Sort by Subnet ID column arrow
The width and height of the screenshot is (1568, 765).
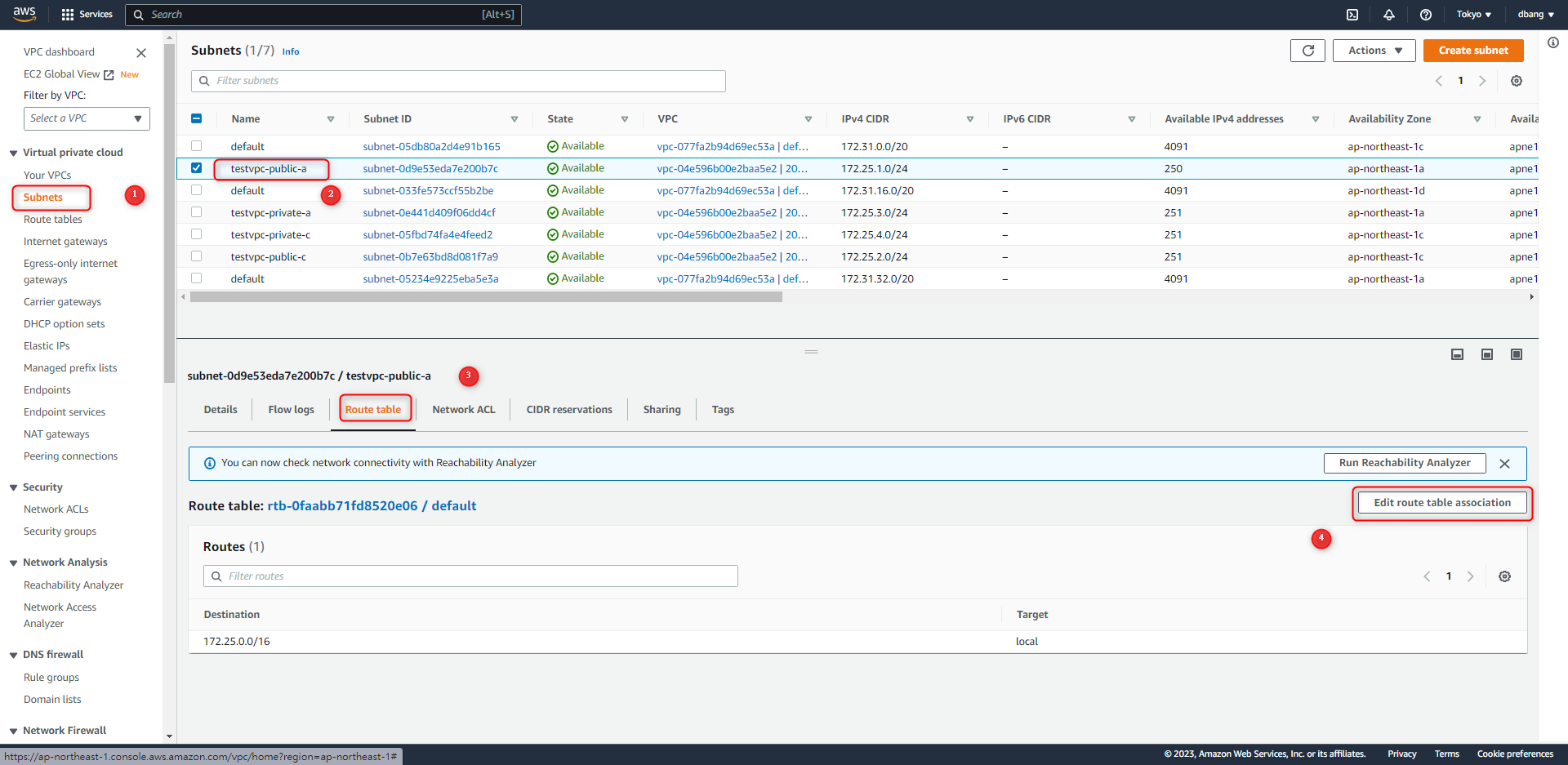[x=514, y=119]
